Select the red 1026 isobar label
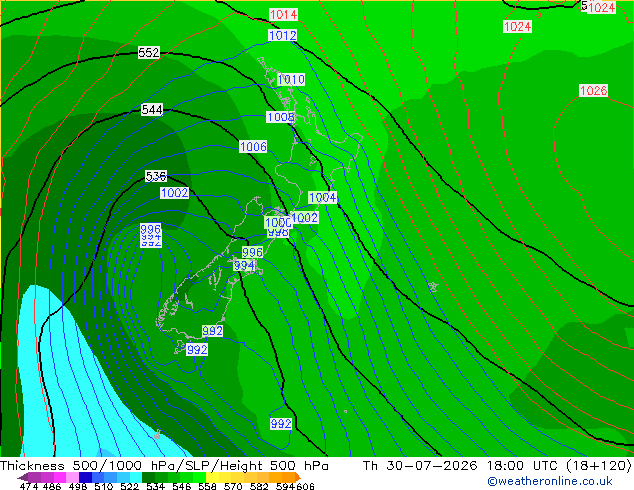 coord(593,91)
